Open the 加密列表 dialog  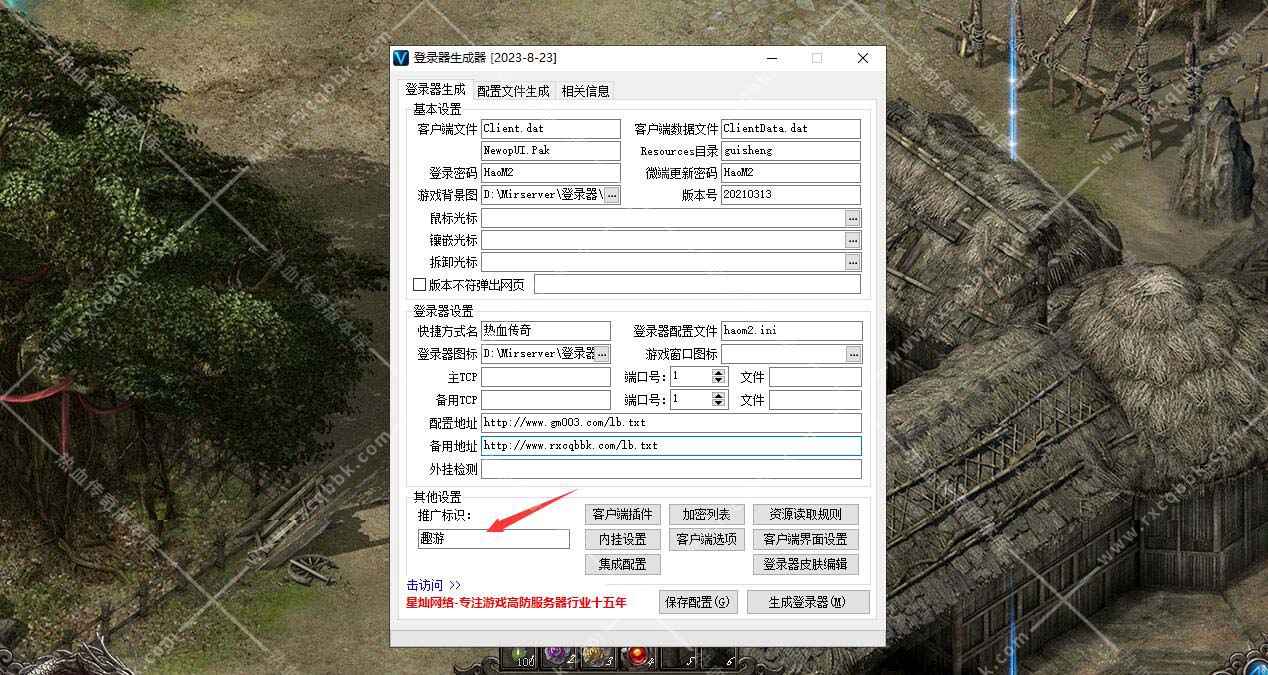point(706,514)
